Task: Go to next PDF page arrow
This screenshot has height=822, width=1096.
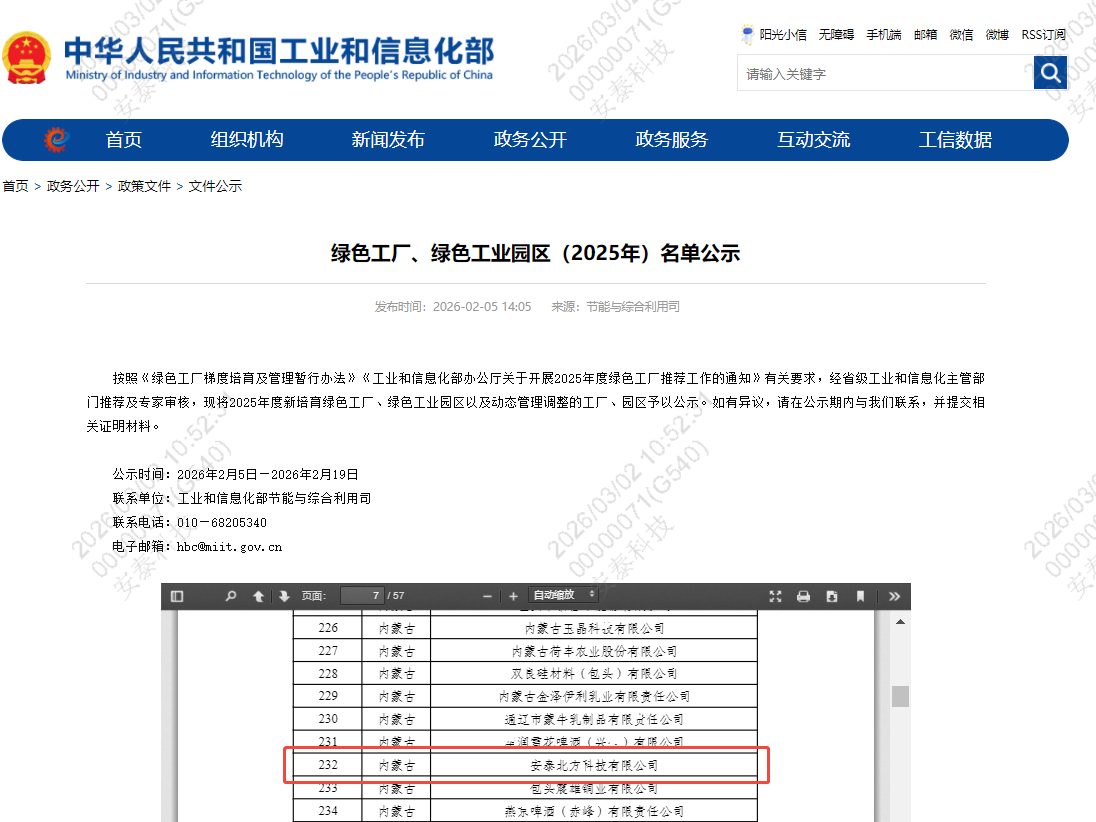Action: point(284,596)
